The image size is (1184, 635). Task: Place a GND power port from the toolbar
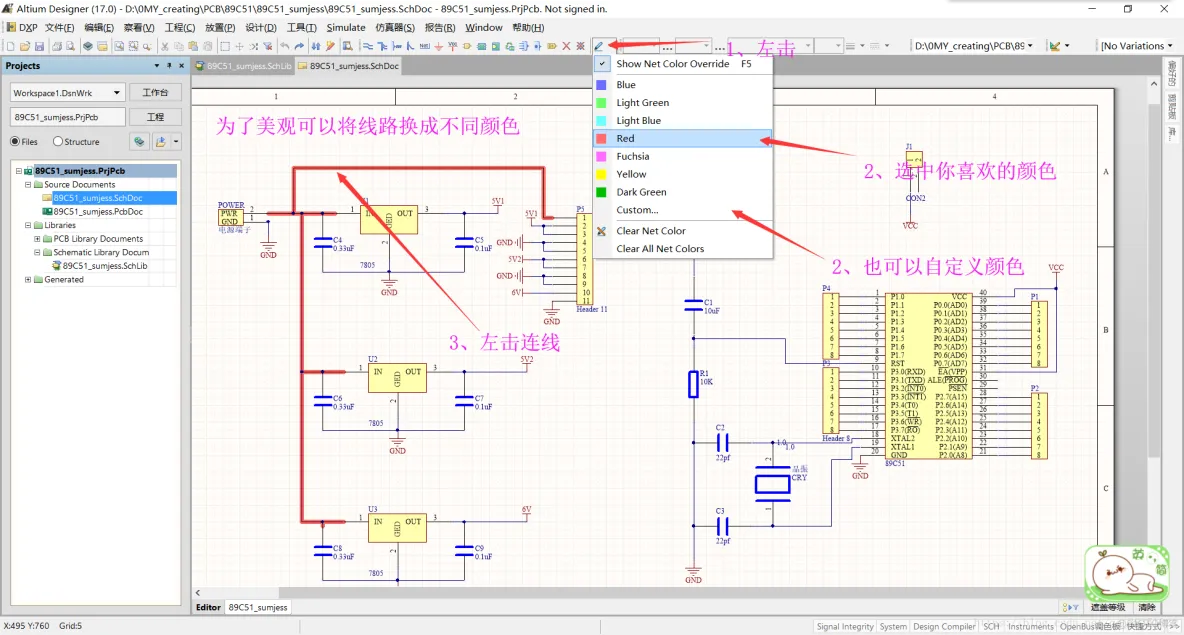[x=439, y=46]
